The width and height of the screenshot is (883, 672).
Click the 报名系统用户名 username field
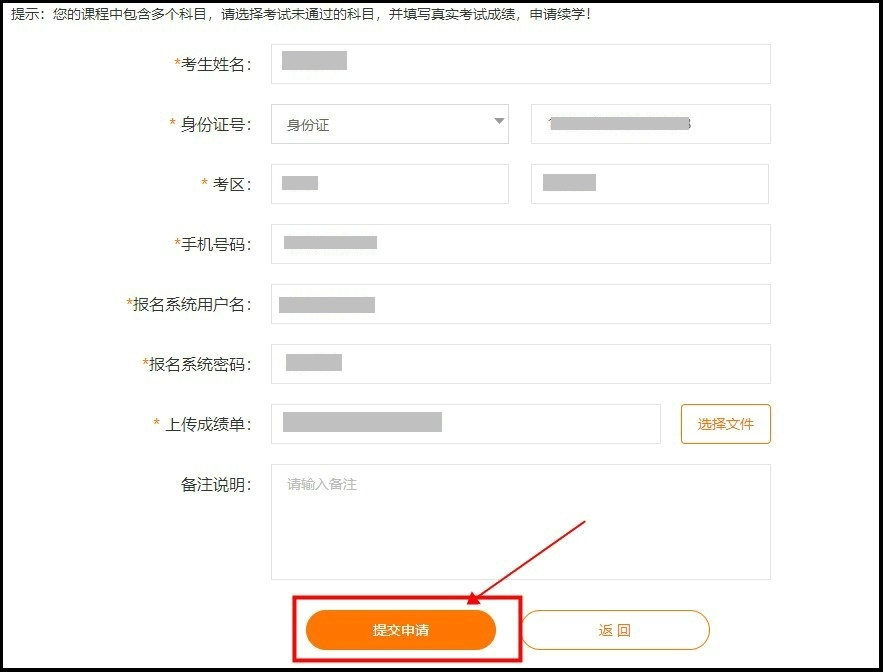[520, 304]
